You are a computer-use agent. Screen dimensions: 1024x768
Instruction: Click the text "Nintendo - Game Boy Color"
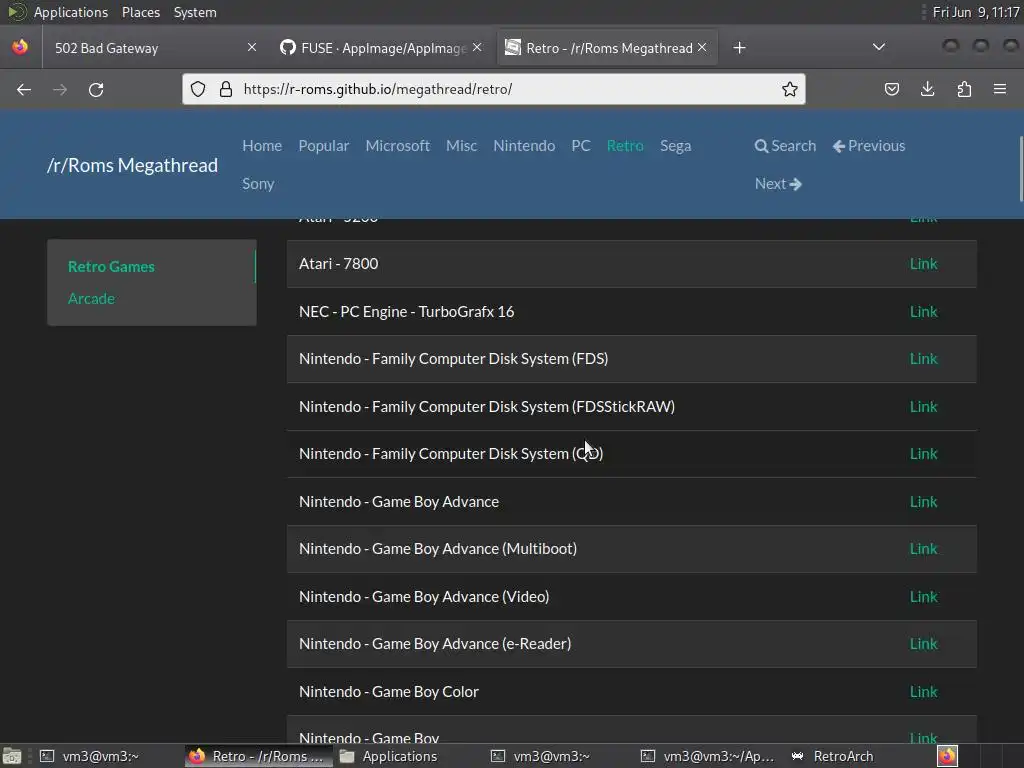coord(389,692)
